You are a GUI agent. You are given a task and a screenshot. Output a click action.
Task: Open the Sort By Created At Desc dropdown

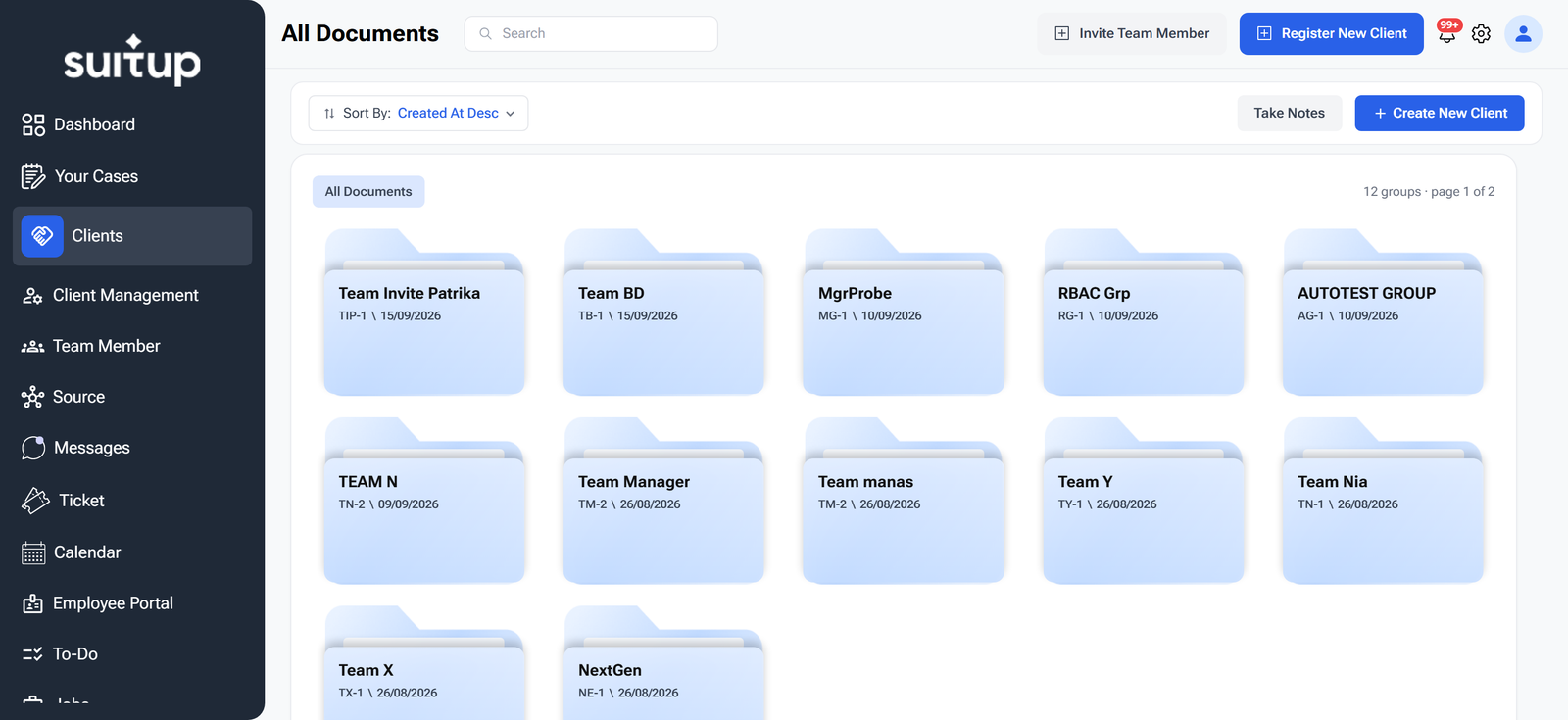[x=418, y=113]
